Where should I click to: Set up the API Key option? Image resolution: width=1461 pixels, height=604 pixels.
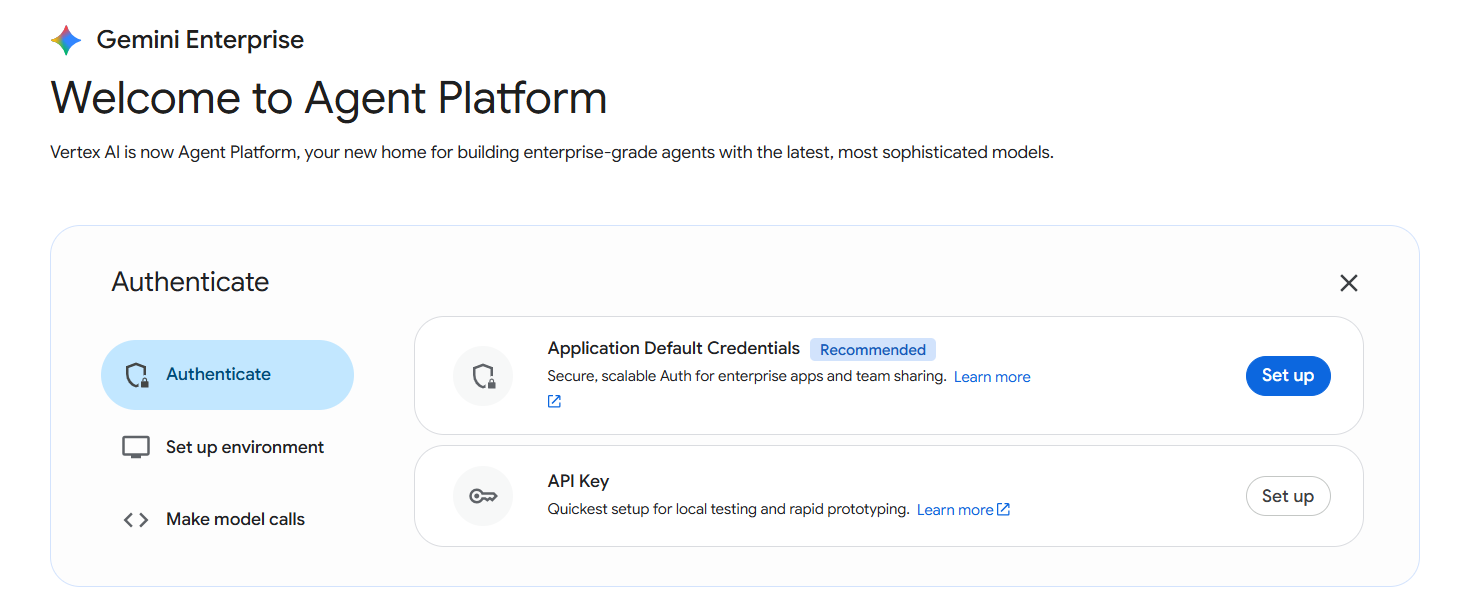1288,496
